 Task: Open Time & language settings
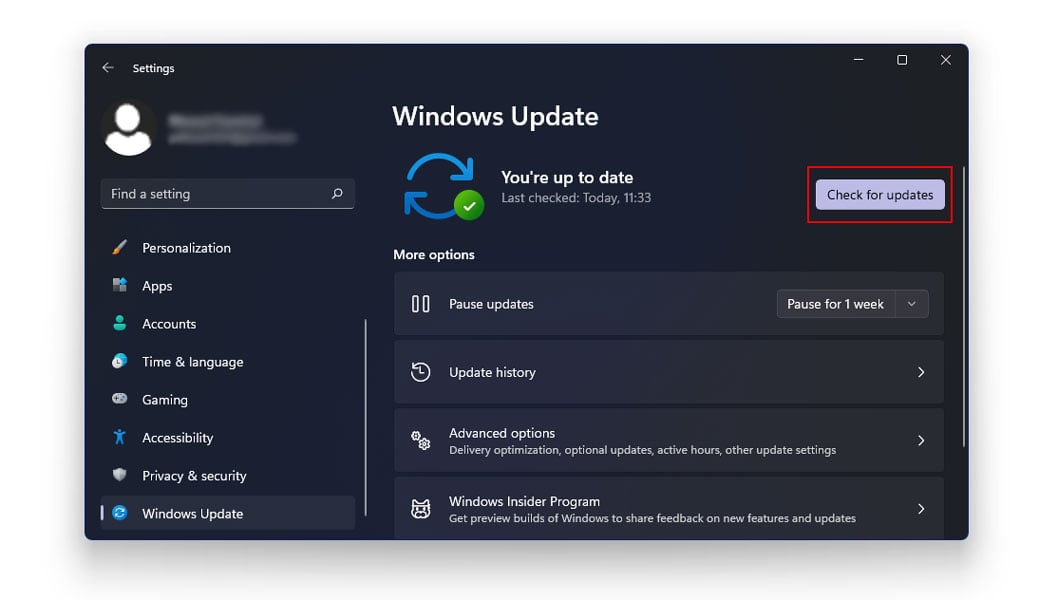(x=227, y=361)
